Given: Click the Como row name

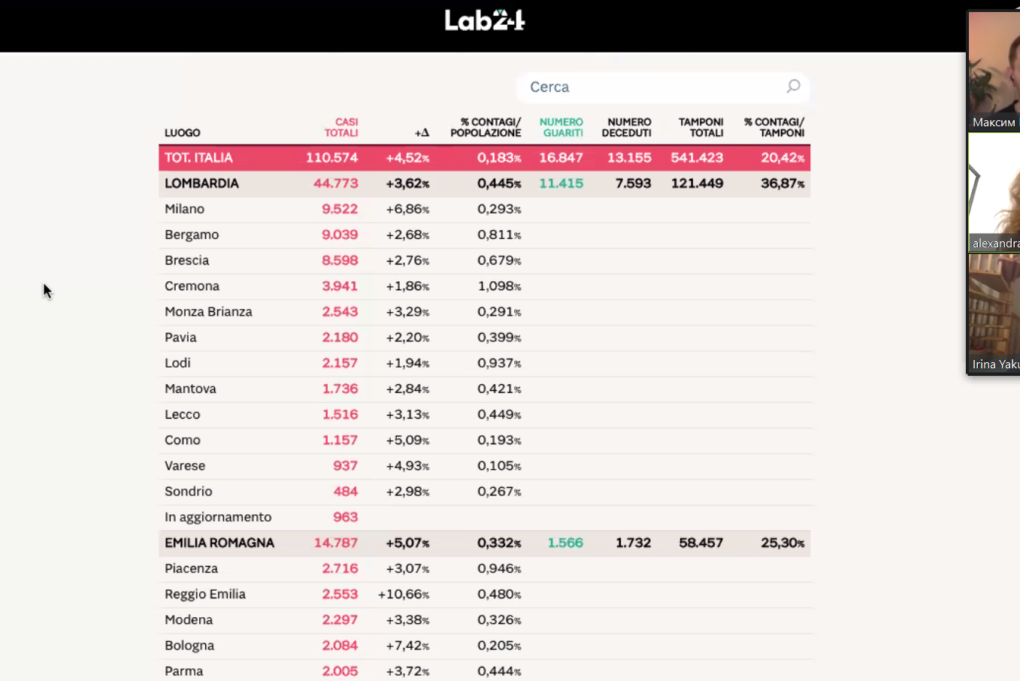Looking at the screenshot, I should pyautogui.click(x=182, y=440).
